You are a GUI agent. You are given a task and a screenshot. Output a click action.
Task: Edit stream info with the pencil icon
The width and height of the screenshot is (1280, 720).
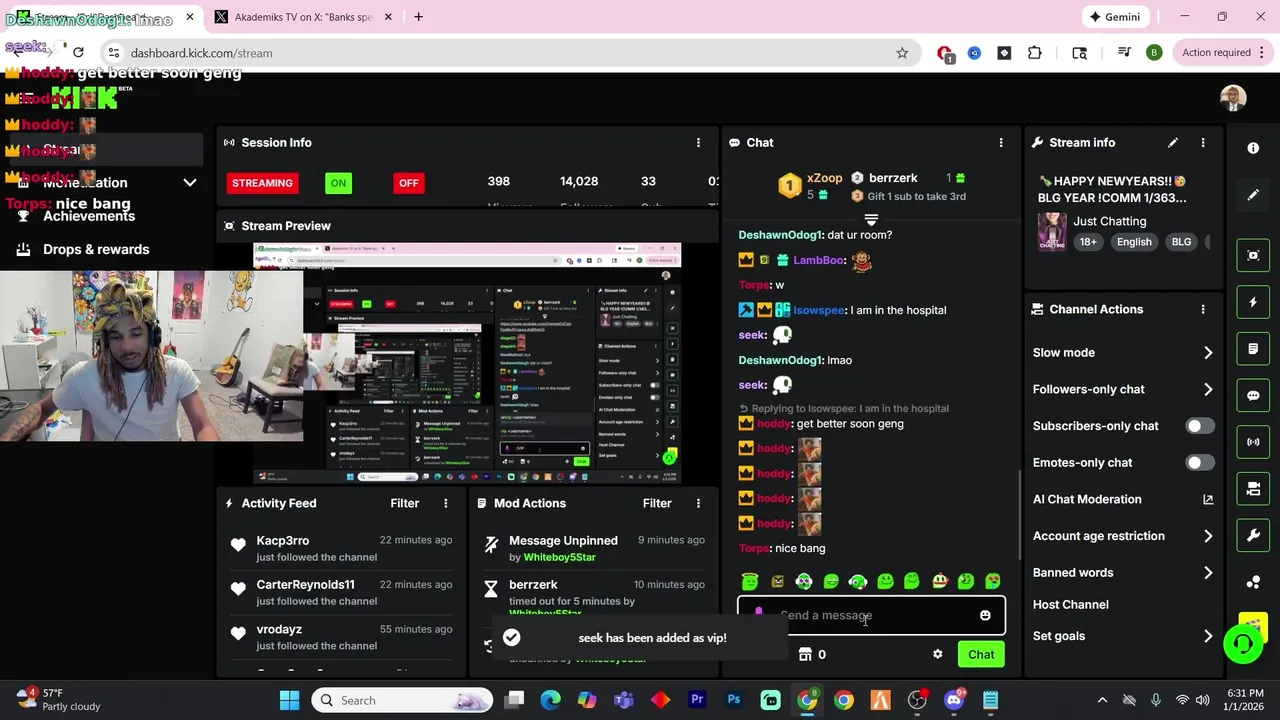point(1173,143)
